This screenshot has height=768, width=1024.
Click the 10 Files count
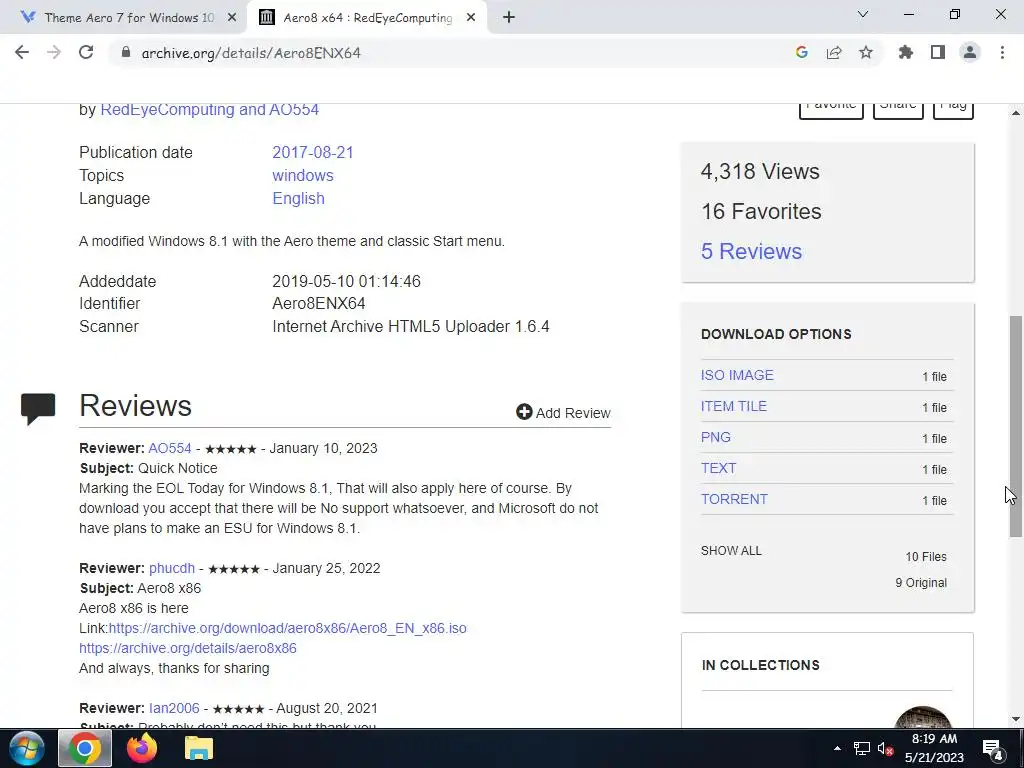tap(925, 556)
